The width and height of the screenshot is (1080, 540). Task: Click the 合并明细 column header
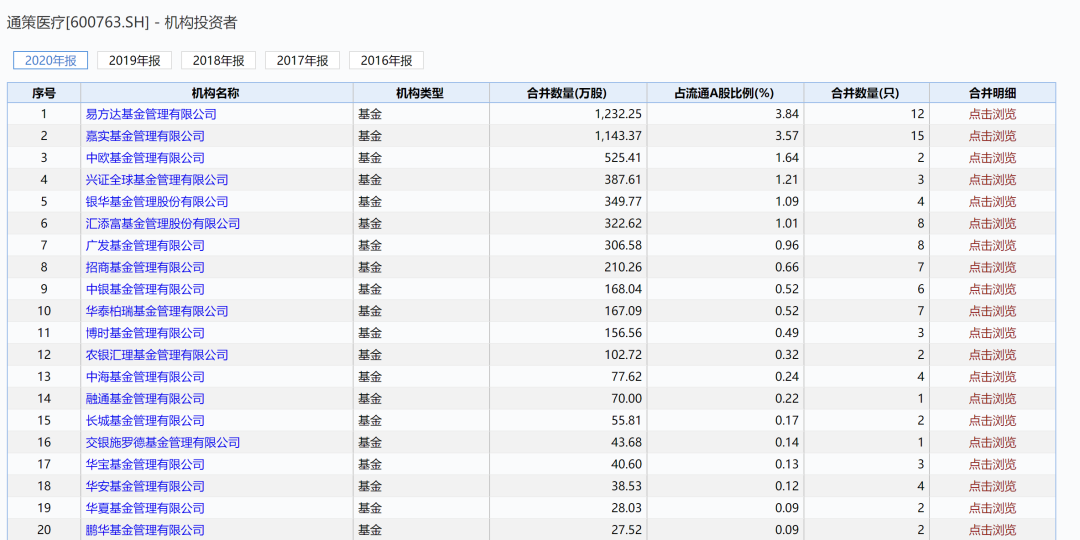[x=993, y=93]
